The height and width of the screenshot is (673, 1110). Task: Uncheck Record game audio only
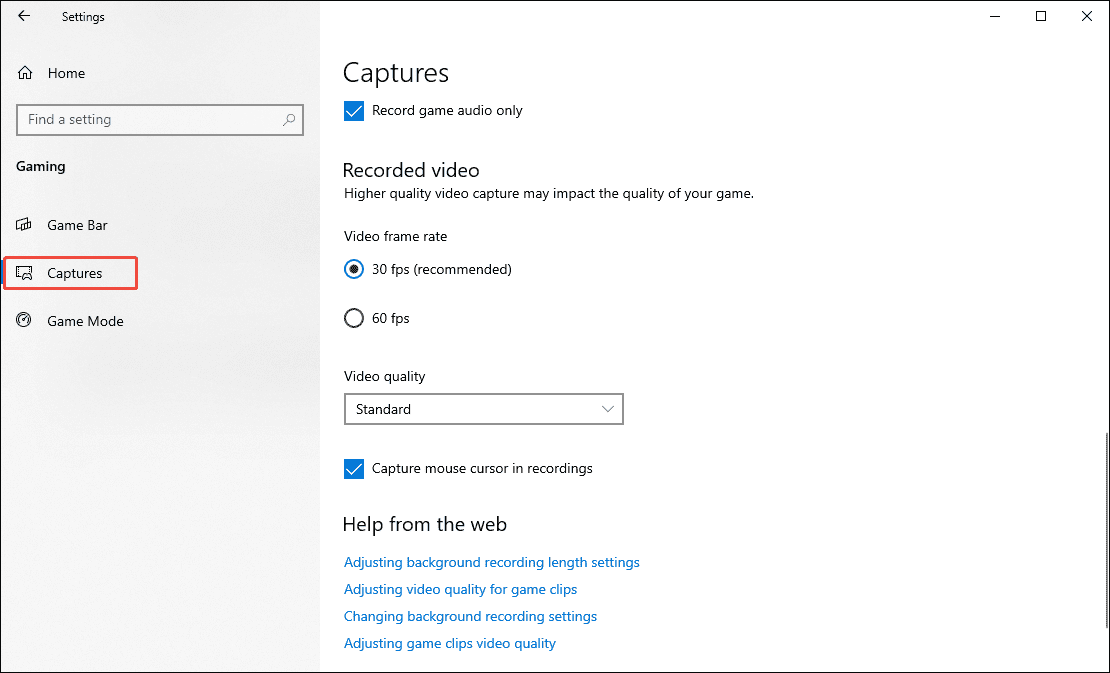[x=353, y=110]
